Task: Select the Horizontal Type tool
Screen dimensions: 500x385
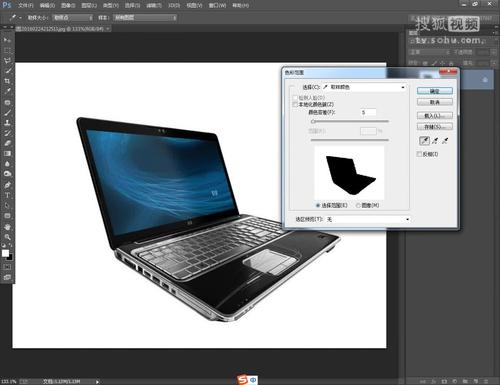Action: click(x=7, y=195)
